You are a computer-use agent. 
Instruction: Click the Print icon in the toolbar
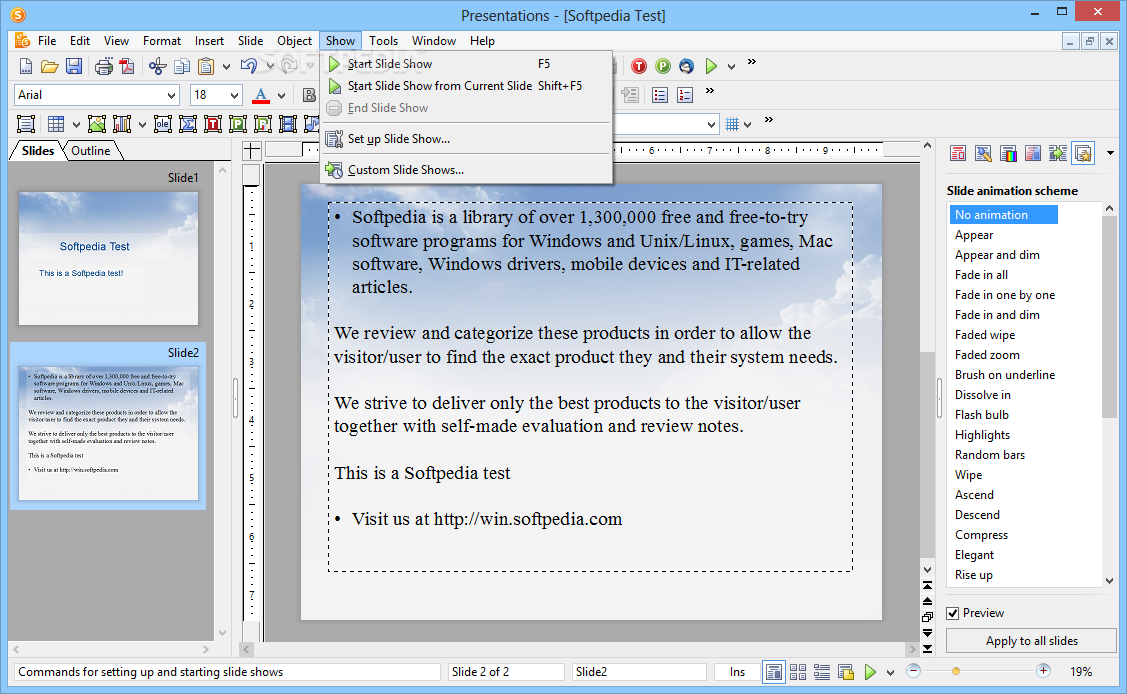104,67
